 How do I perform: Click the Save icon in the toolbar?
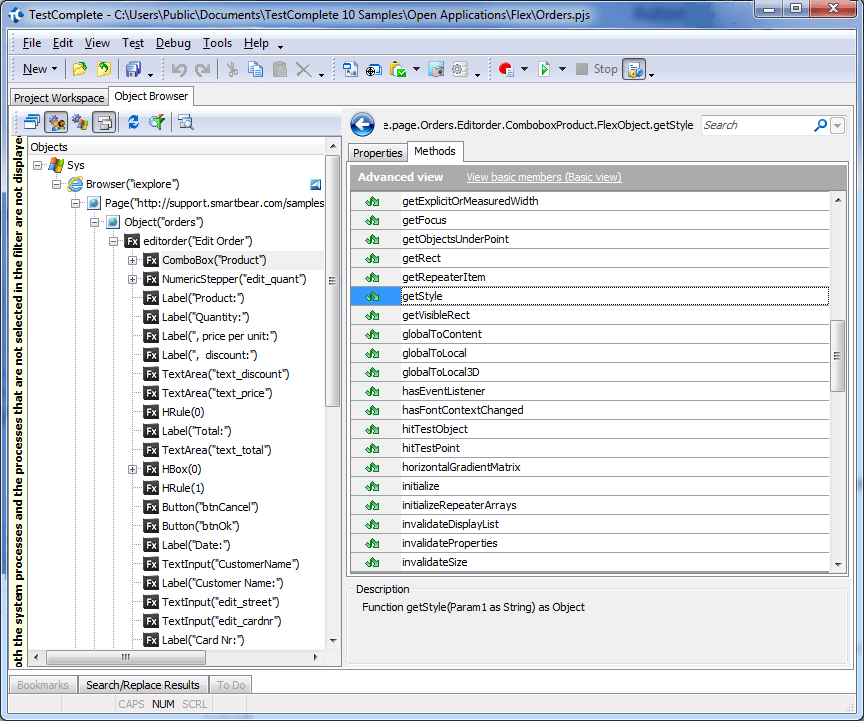135,69
